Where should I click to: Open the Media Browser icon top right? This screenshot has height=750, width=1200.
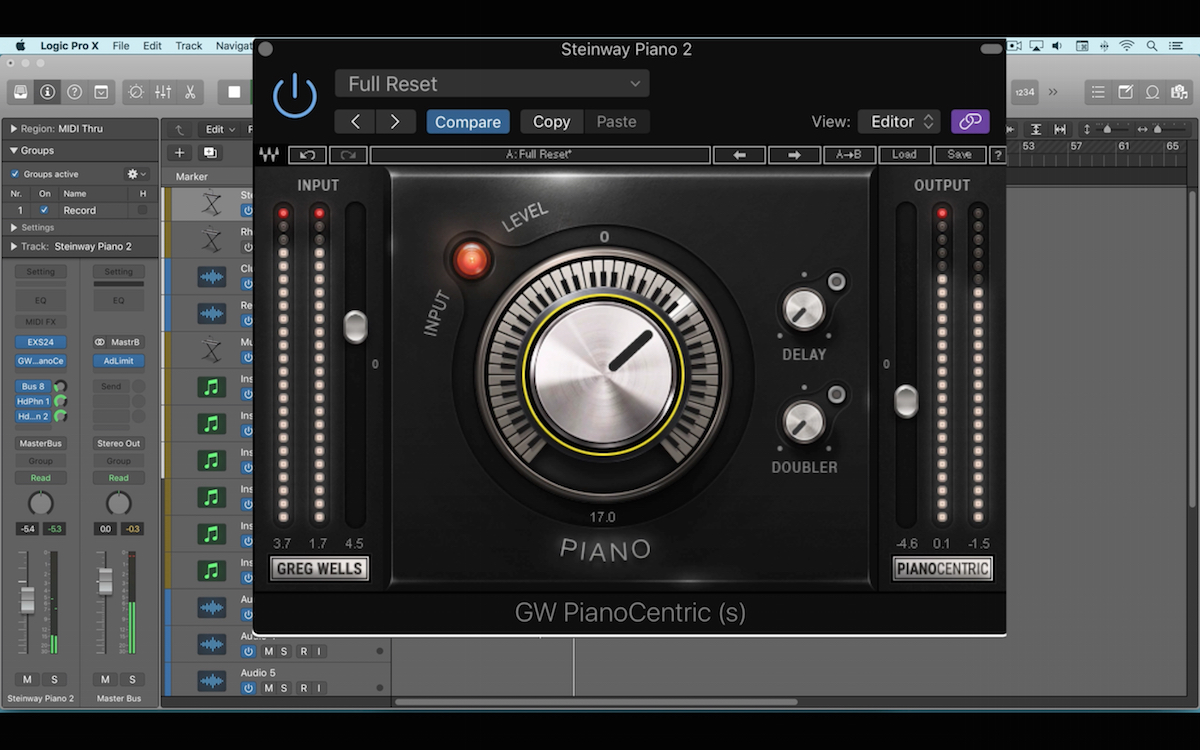tap(1180, 92)
